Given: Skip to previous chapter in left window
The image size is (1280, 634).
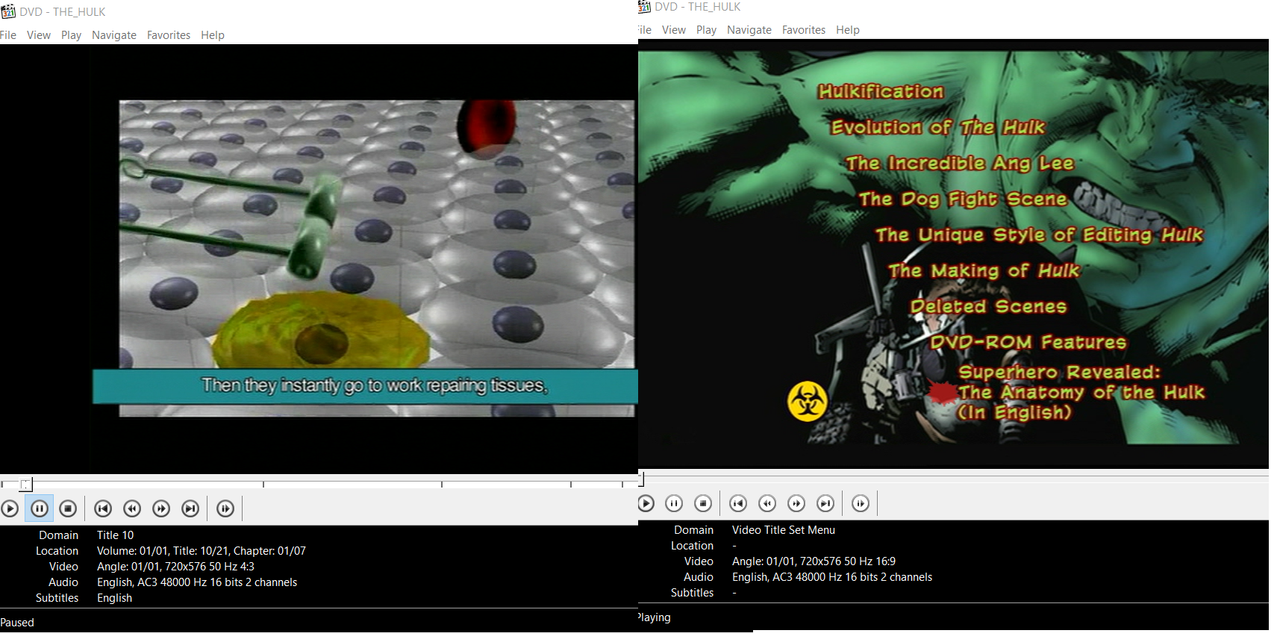Looking at the screenshot, I should coord(103,509).
